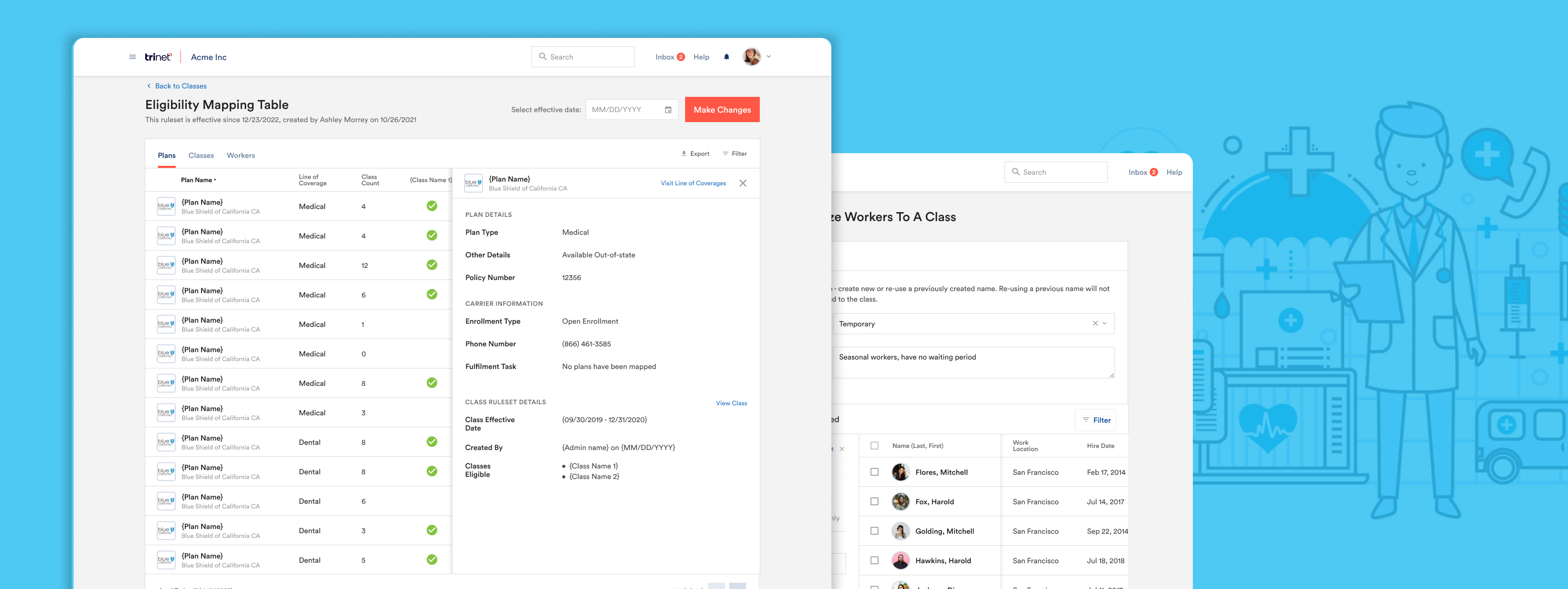The width and height of the screenshot is (1568, 589).
Task: Close the plan details panel
Action: [x=742, y=183]
